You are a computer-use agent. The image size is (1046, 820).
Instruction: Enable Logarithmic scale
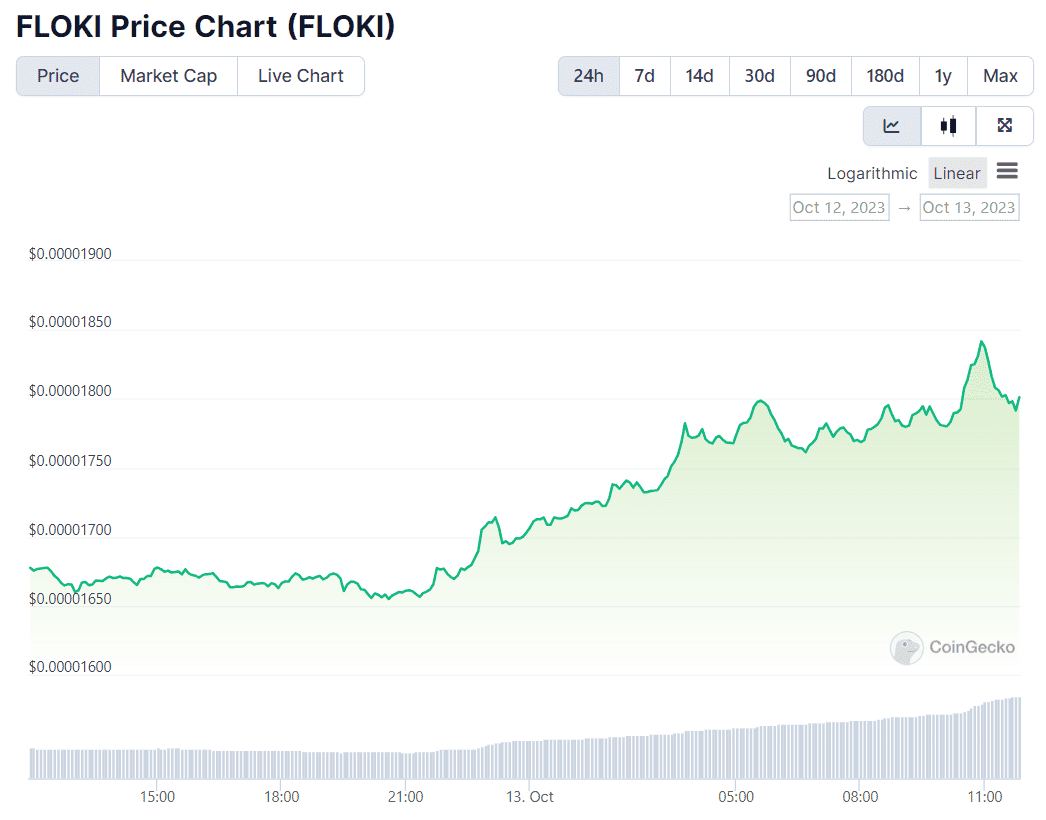[872, 173]
